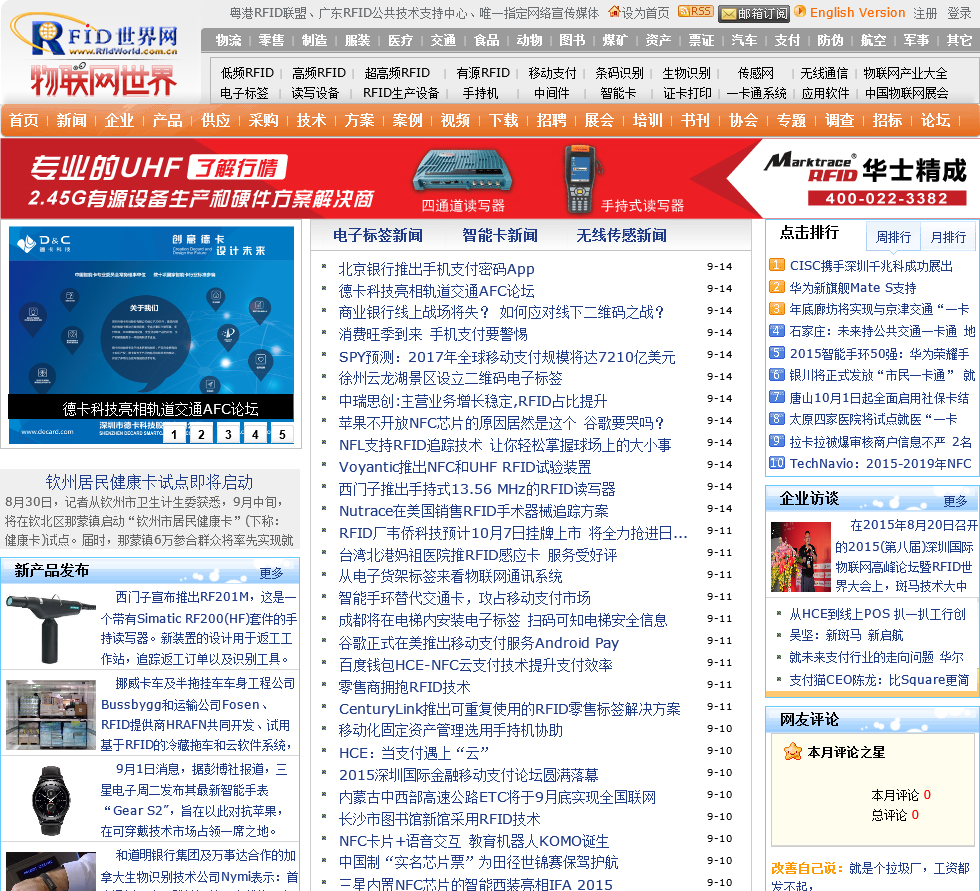Switch to English Version
980x891 pixels.
(857, 12)
